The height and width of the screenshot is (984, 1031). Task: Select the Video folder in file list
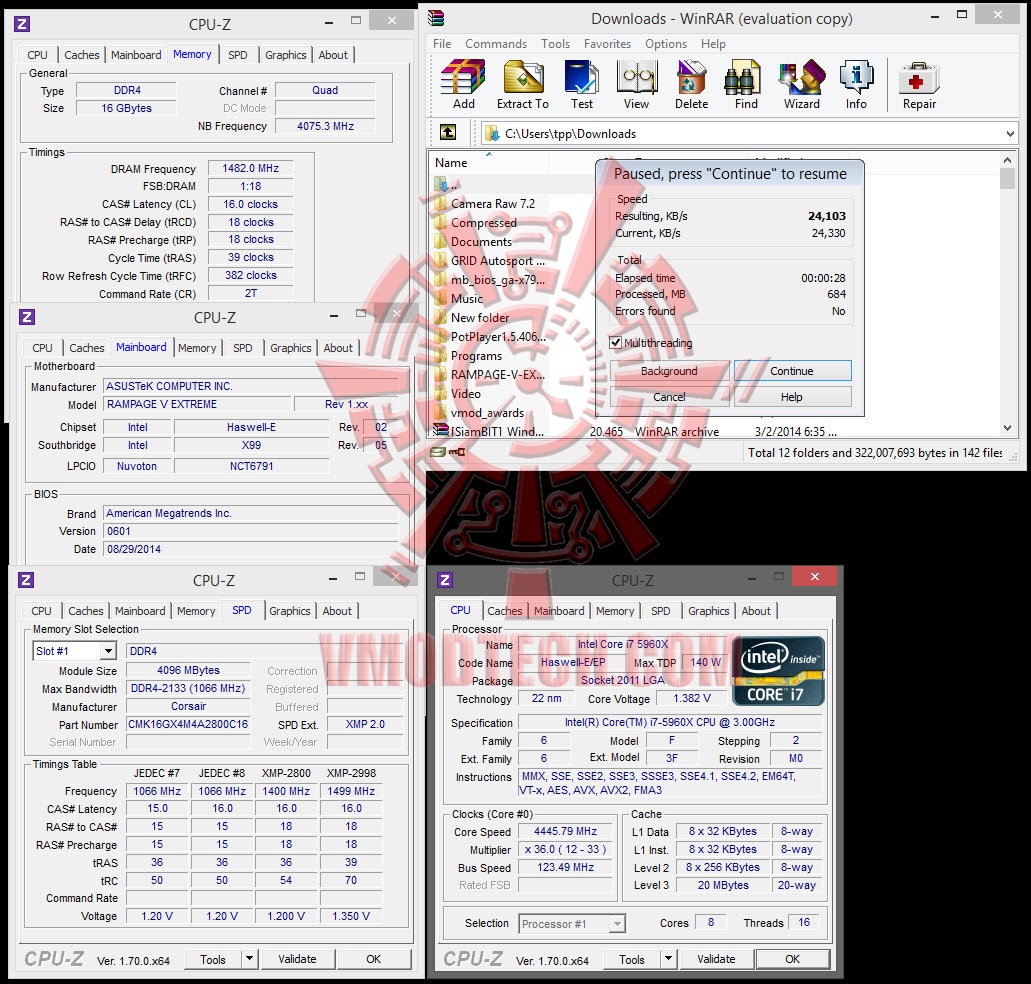(x=466, y=394)
